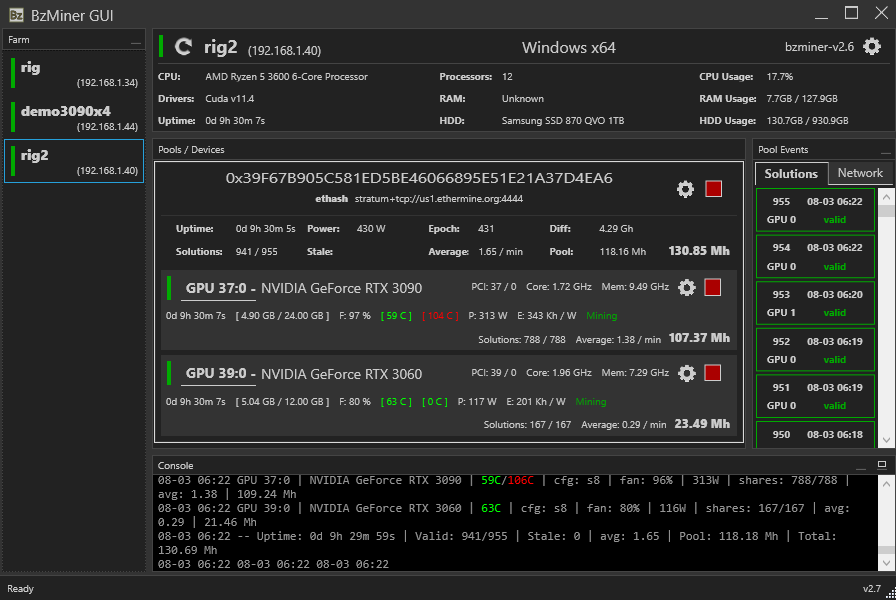The width and height of the screenshot is (896, 600).
Task: Click the BzMiner app icon in title bar
Action: coord(16,15)
